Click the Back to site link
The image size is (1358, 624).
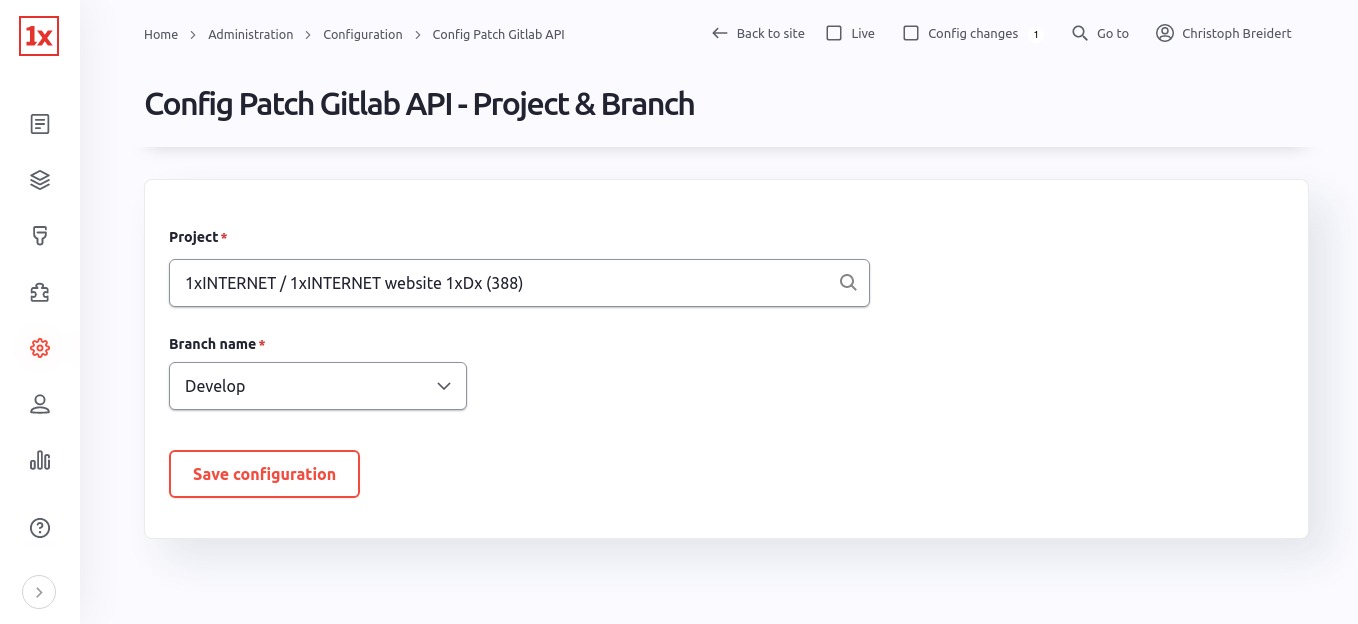(x=758, y=33)
